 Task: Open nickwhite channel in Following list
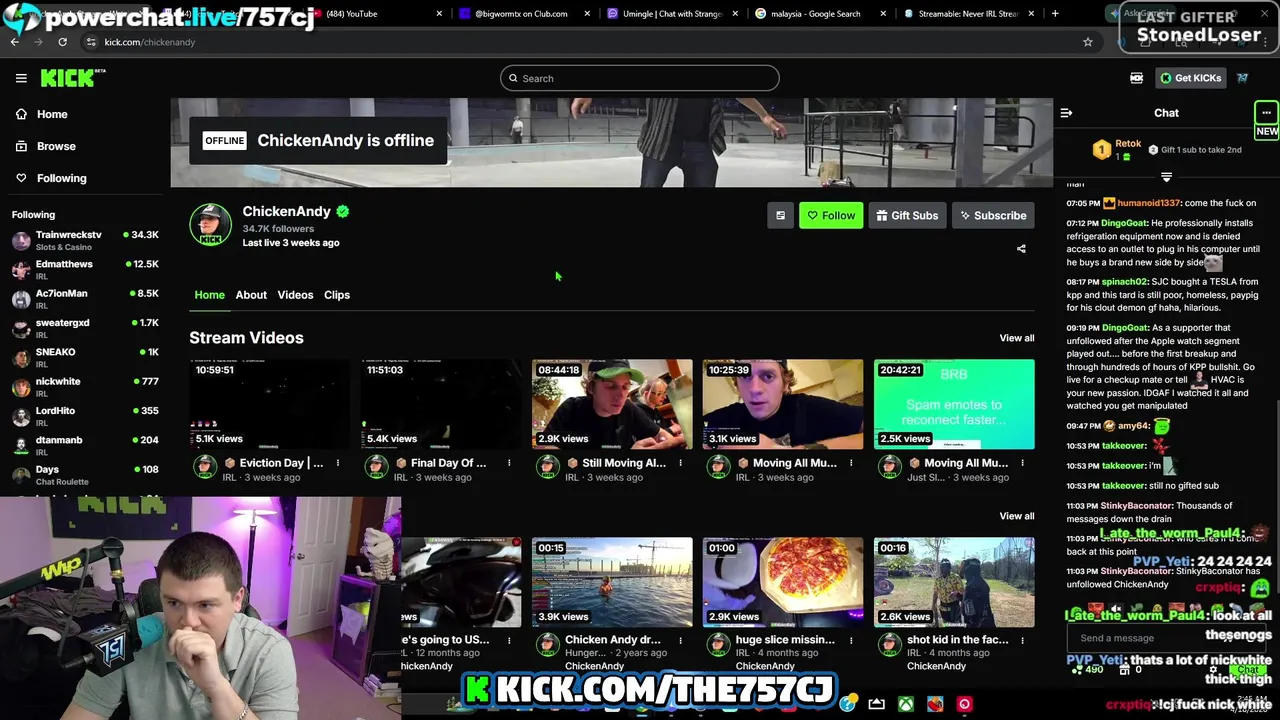coord(84,387)
